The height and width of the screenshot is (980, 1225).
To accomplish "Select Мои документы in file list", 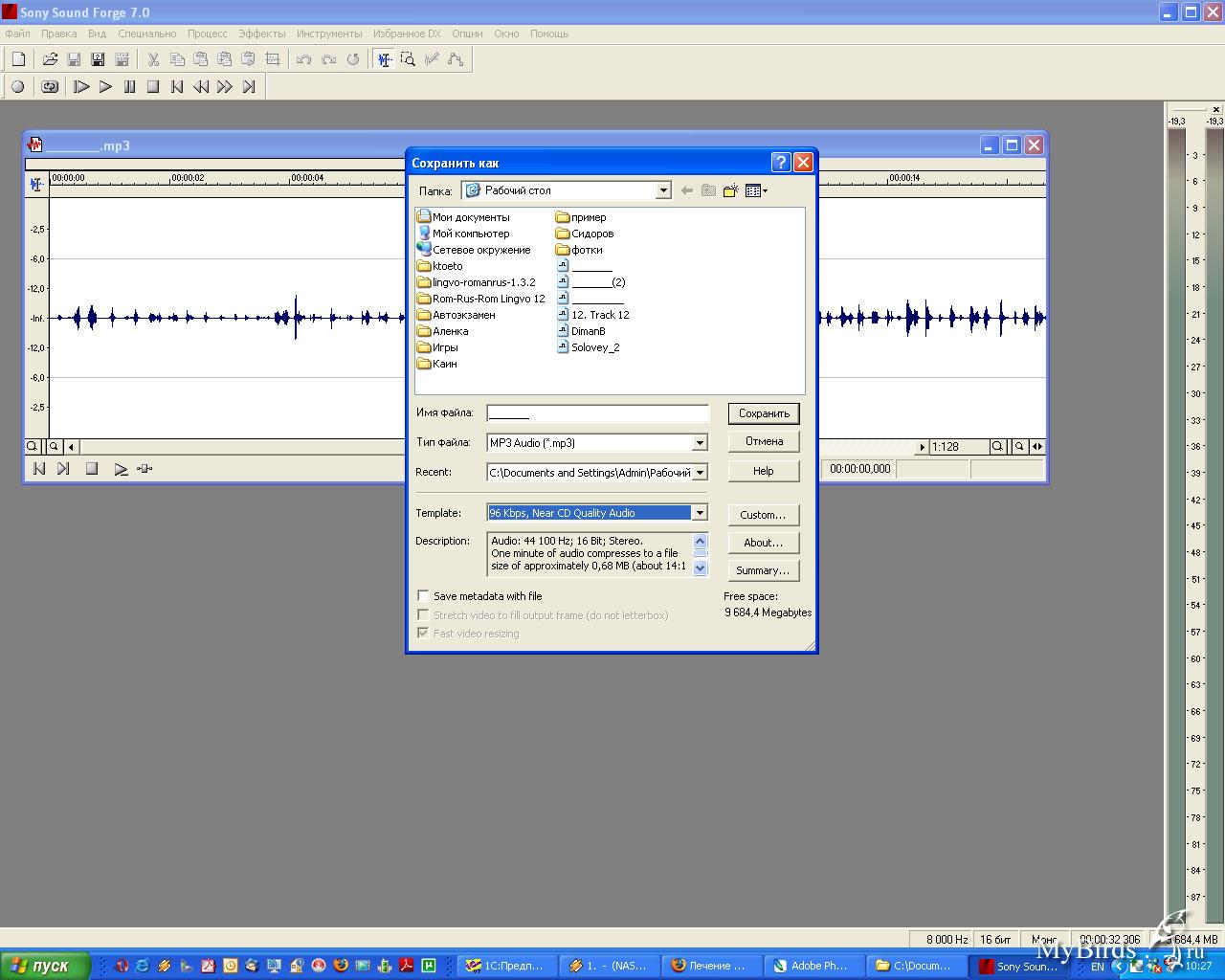I will pyautogui.click(x=463, y=217).
